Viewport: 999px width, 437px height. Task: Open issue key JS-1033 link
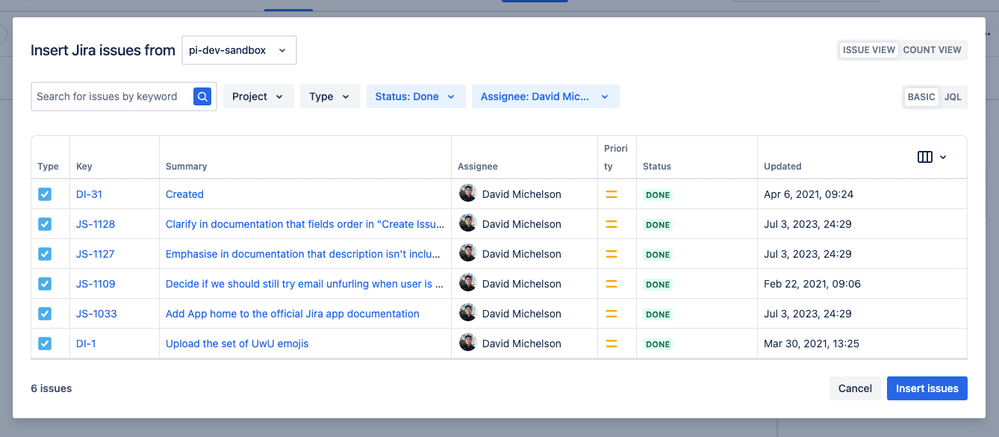point(96,314)
